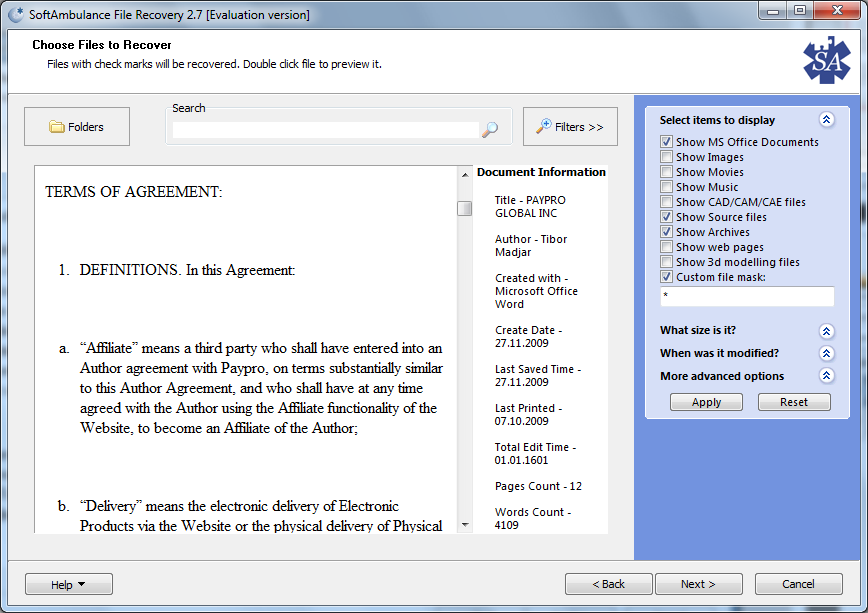This screenshot has width=868, height=613.
Task: Expand the What size is it? section
Action: click(826, 331)
